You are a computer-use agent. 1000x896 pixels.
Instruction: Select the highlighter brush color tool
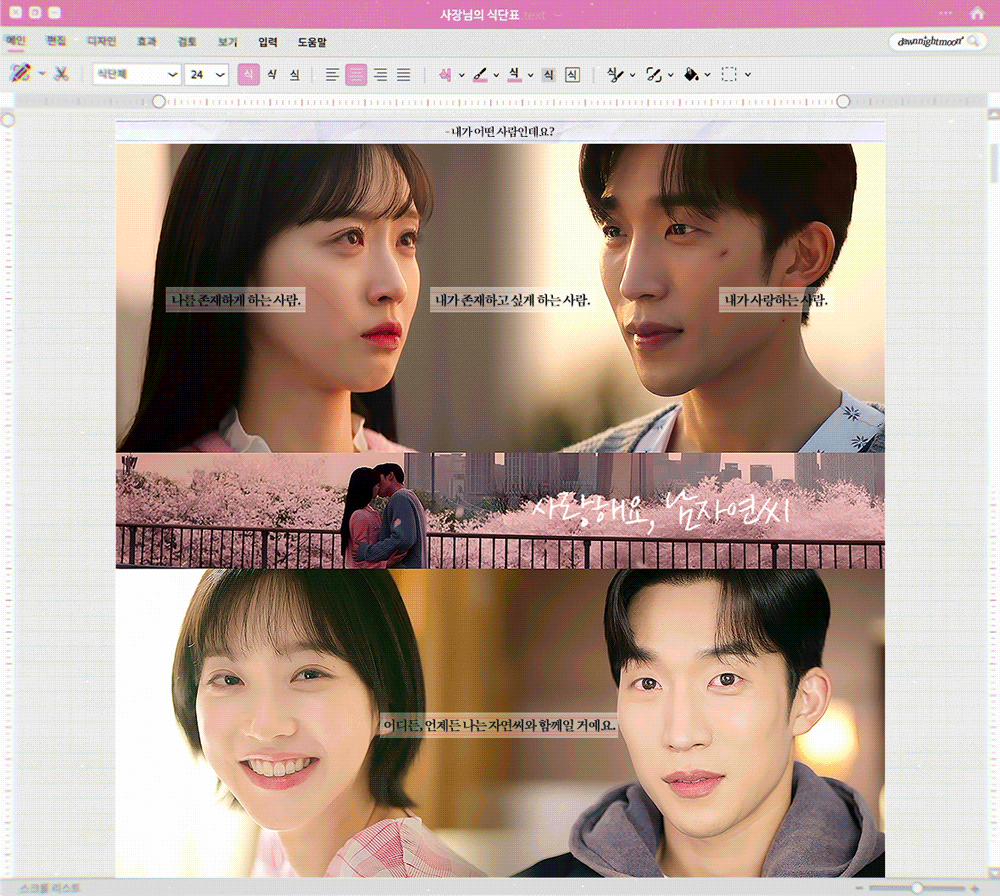coord(480,75)
